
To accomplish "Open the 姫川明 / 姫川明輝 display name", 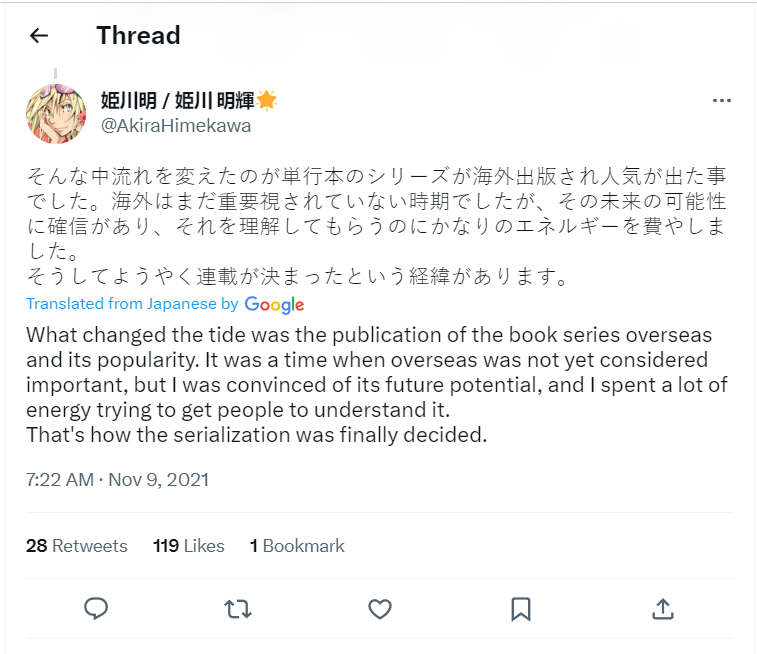I will click(178, 100).
